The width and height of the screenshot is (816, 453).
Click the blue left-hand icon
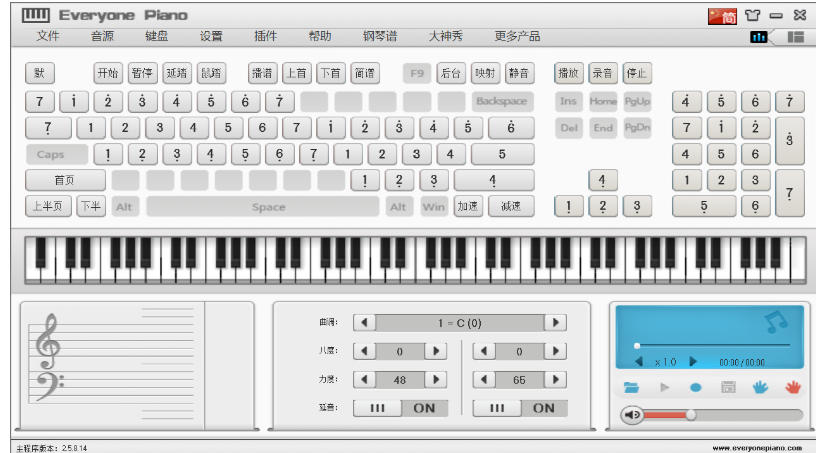(760, 387)
